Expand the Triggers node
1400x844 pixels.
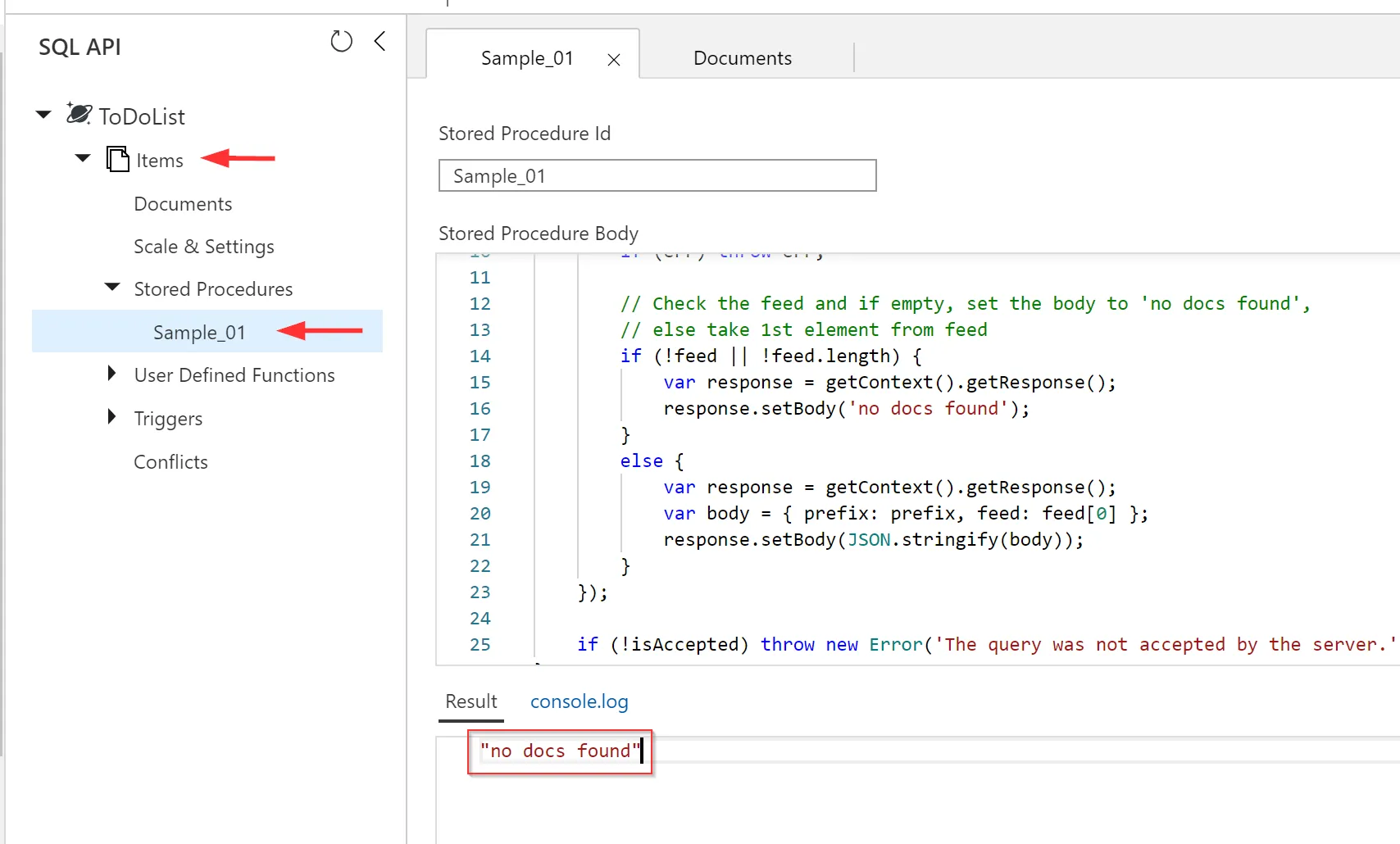pos(112,417)
